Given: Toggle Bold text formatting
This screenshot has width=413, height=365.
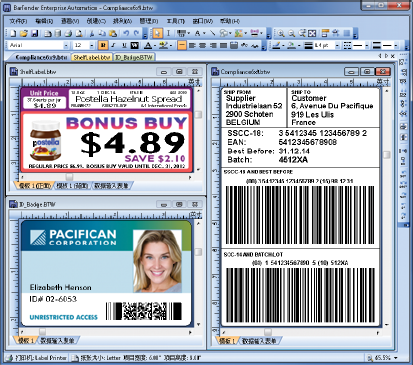Looking at the screenshot, I should pyautogui.click(x=103, y=45).
